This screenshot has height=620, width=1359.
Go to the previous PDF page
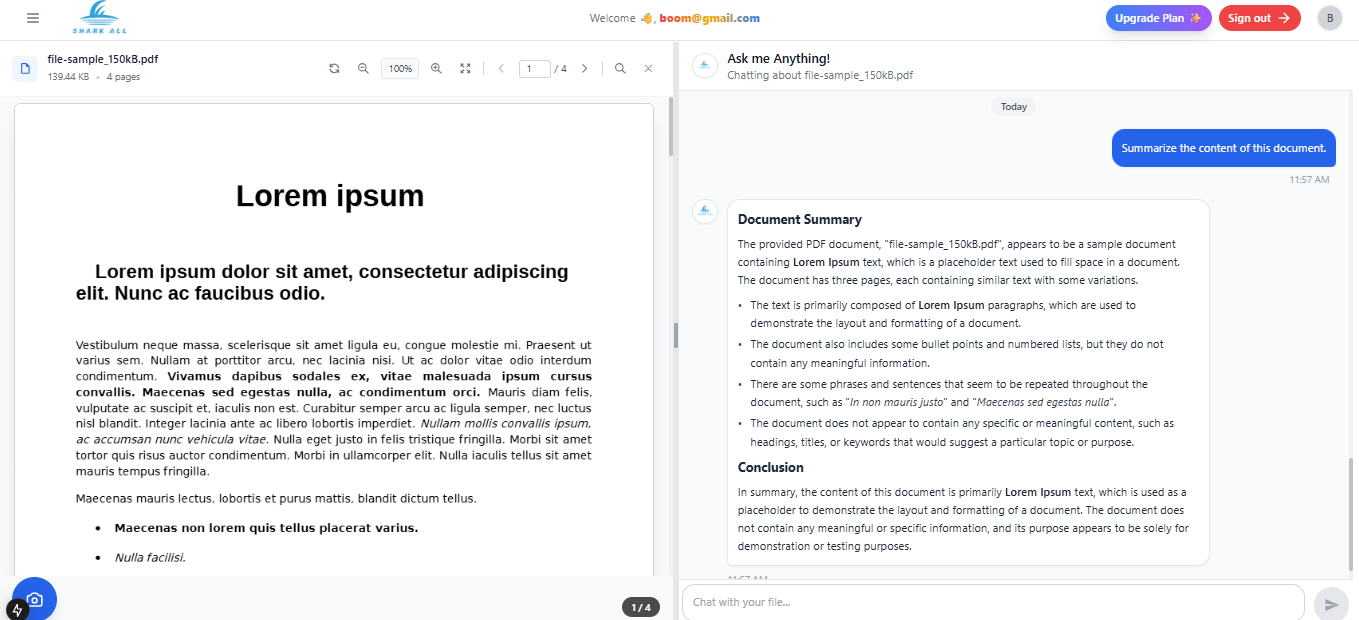(501, 69)
